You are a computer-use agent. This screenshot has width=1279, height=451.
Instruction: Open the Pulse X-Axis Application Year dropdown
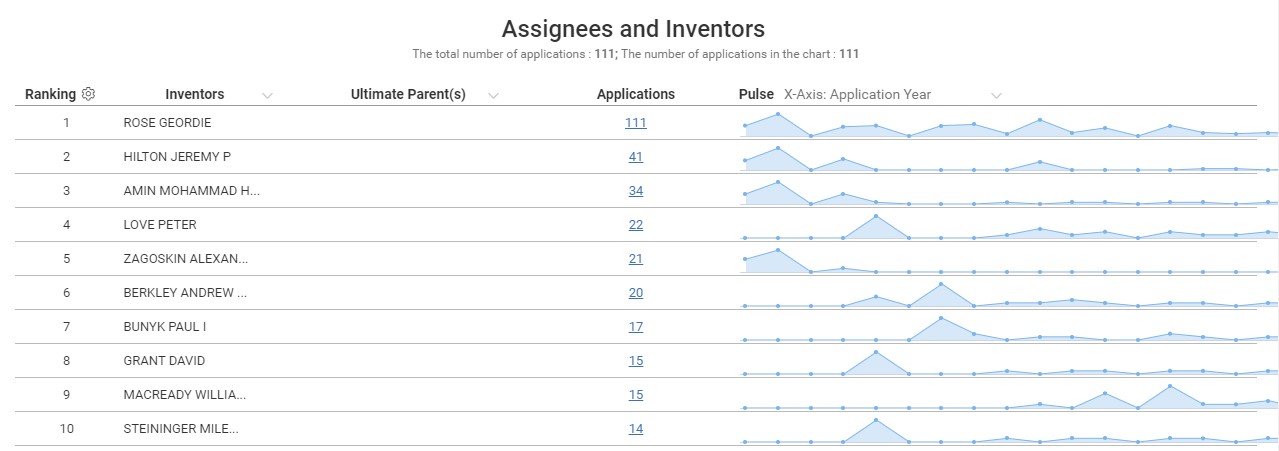click(995, 95)
